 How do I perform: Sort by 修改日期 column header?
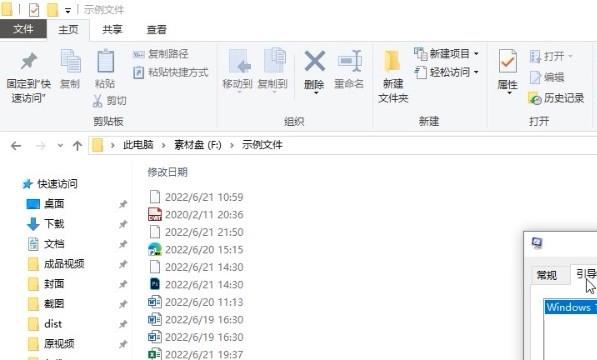(x=168, y=172)
